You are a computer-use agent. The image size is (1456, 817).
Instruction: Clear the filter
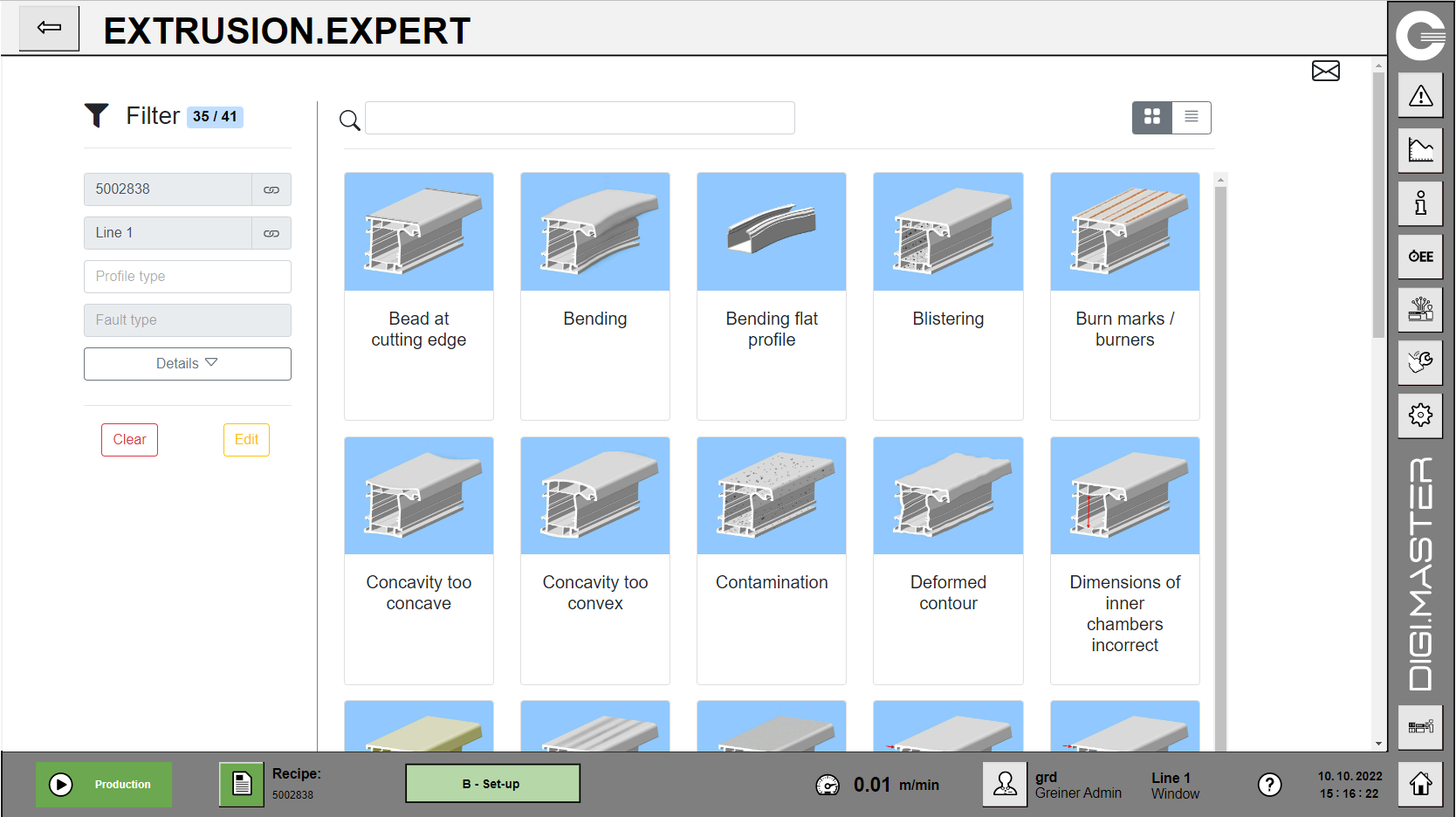pyautogui.click(x=129, y=440)
